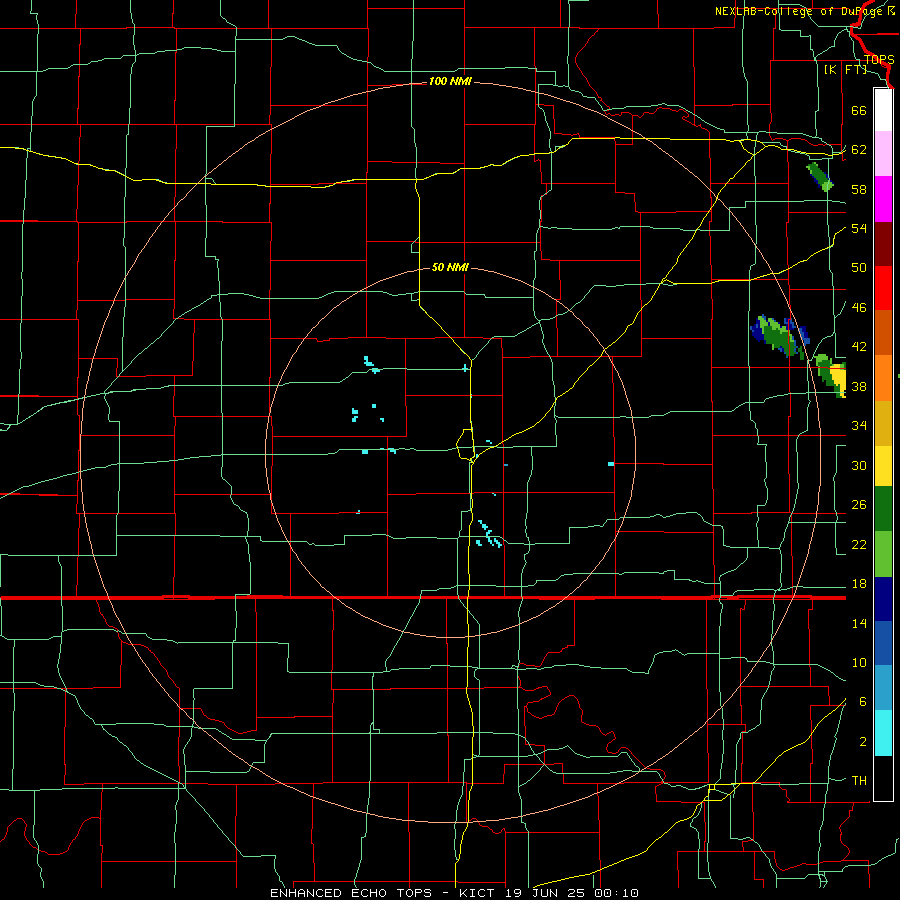Click the 'TOPS' legend title
The image size is (900, 900).
[x=879, y=60]
